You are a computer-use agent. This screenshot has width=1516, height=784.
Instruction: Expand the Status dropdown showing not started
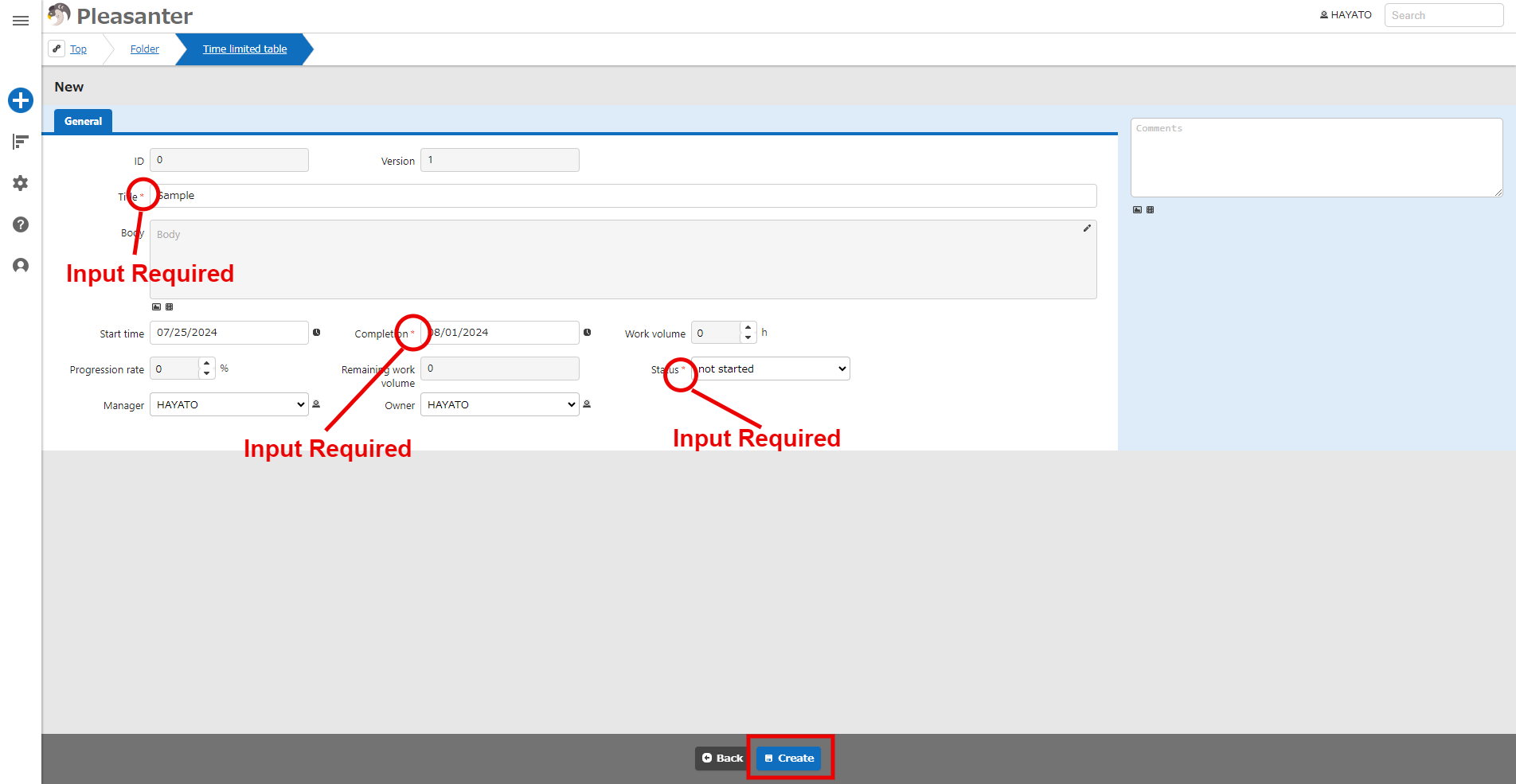coord(771,369)
